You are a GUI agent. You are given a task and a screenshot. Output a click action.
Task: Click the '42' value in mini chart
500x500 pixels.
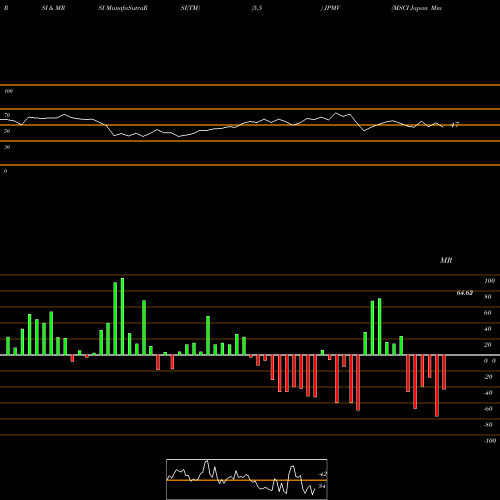pyautogui.click(x=322, y=474)
